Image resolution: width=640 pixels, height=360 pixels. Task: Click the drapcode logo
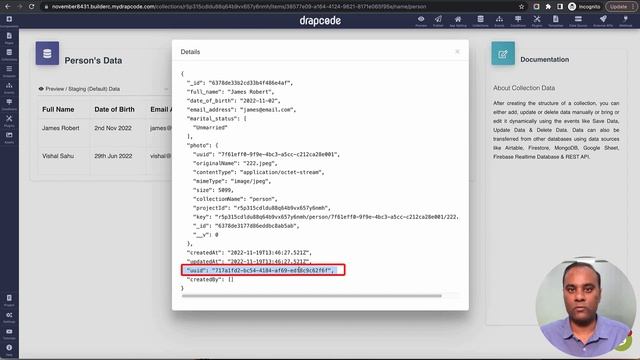point(320,20)
